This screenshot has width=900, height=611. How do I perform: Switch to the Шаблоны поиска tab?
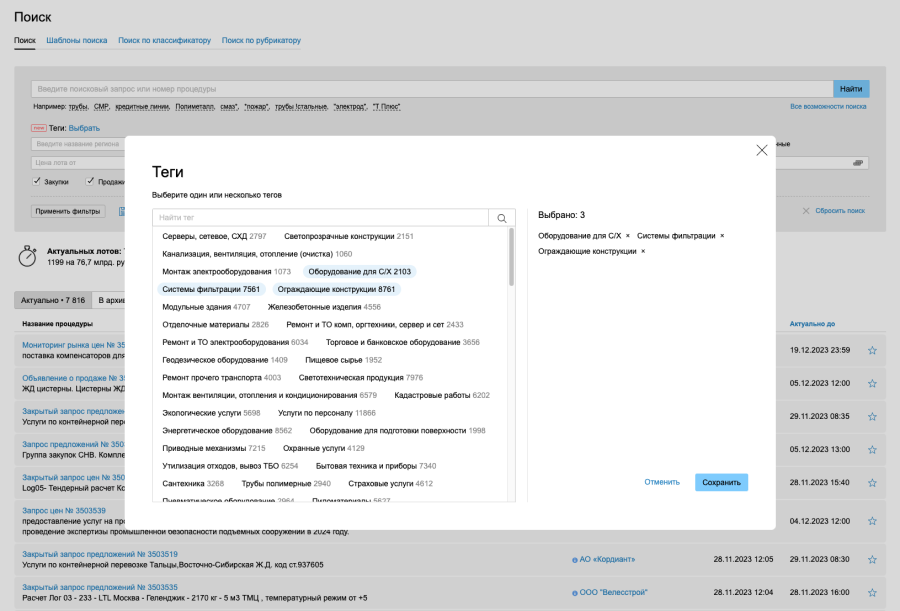coord(77,41)
